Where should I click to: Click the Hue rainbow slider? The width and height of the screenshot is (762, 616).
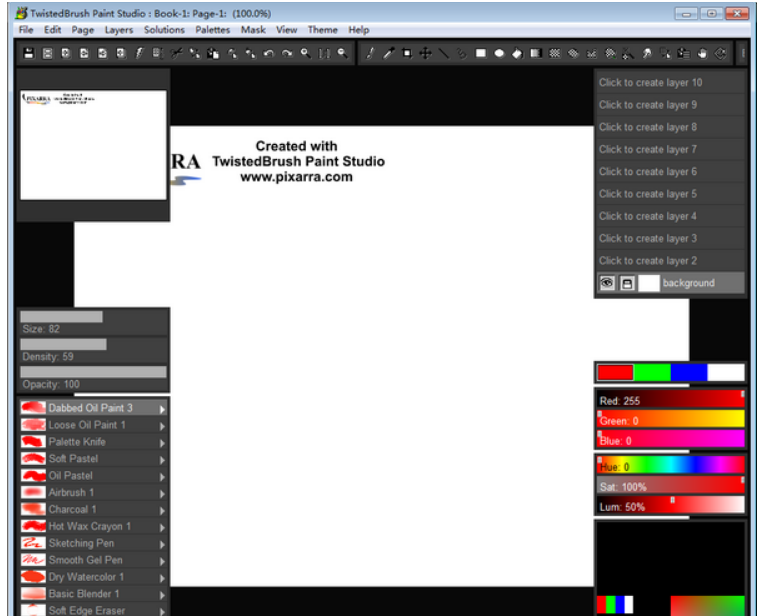pos(671,465)
